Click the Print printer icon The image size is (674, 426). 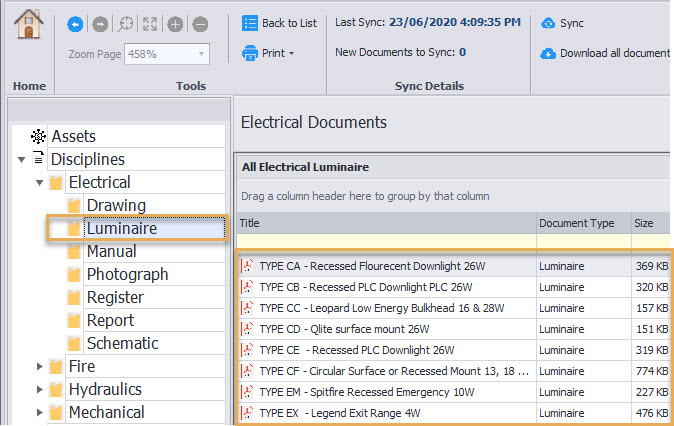tap(250, 53)
